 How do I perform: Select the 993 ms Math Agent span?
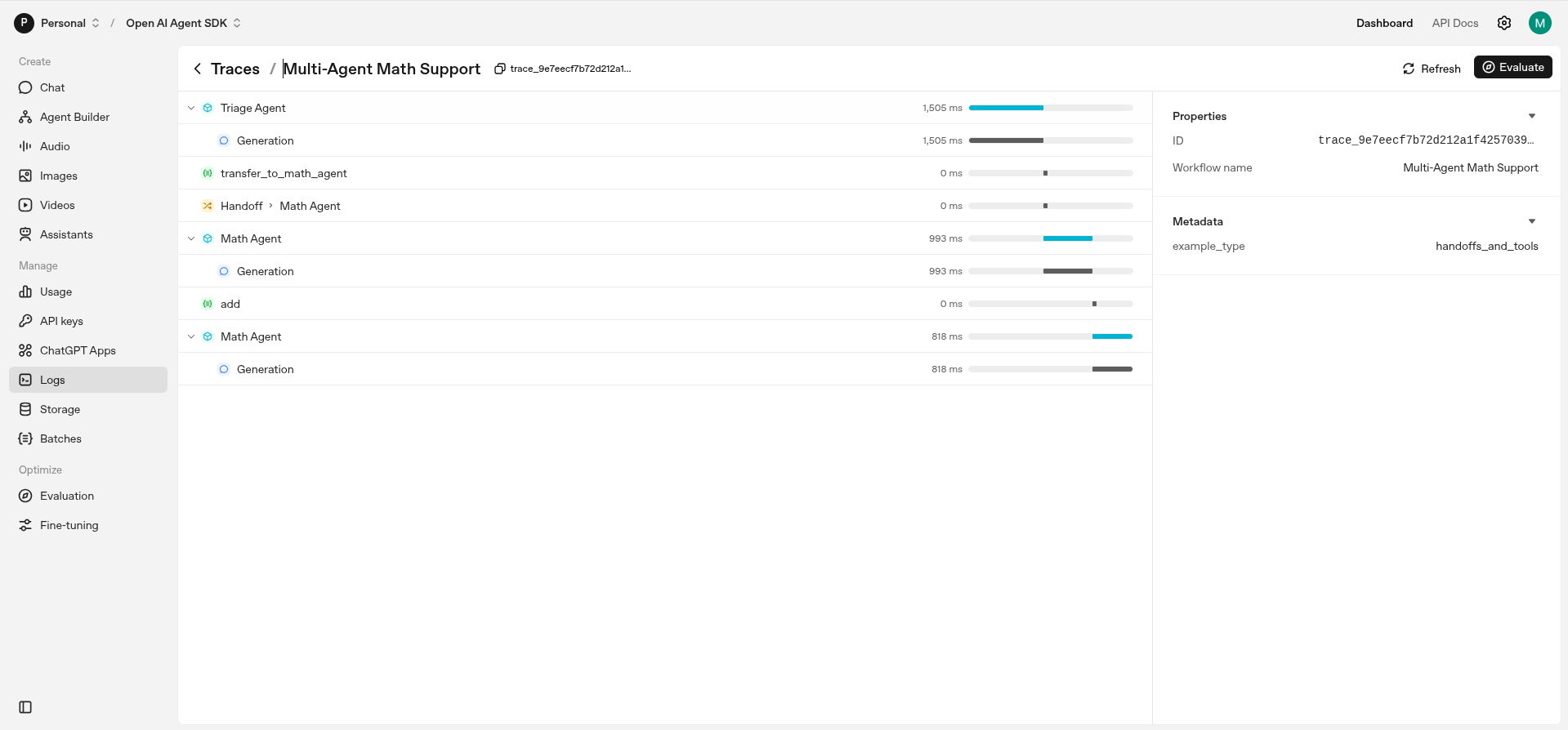[665, 238]
